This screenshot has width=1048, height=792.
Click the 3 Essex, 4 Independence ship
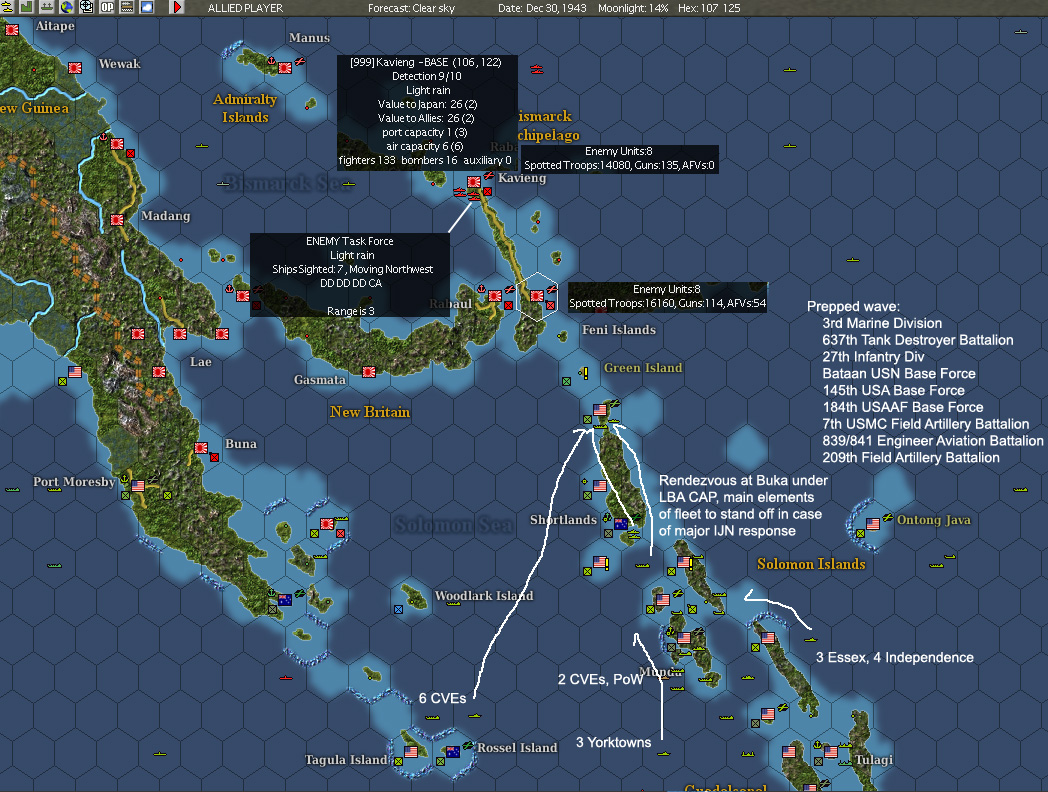(811, 640)
